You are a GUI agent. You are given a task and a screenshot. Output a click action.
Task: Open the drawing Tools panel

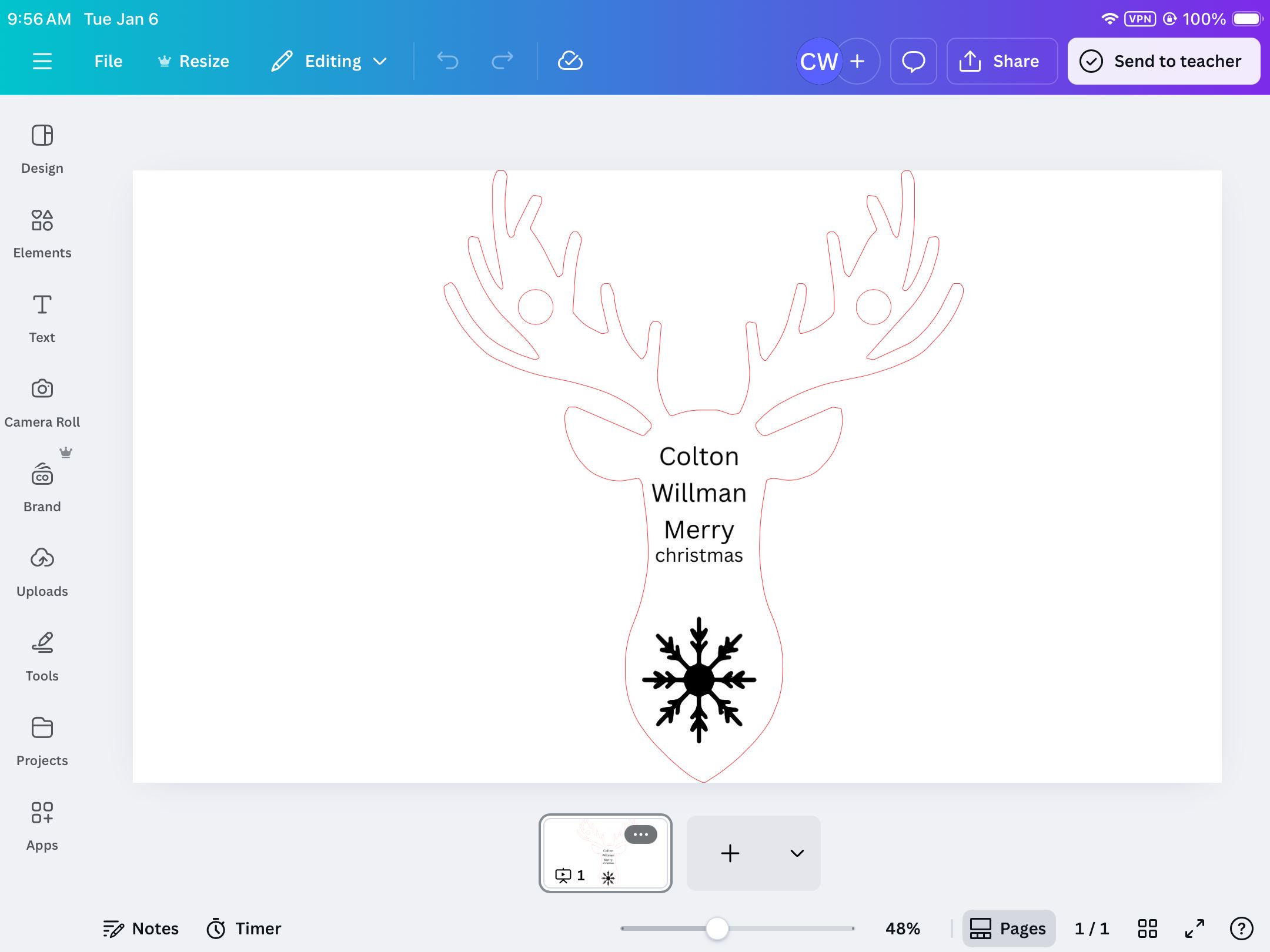[x=42, y=657]
